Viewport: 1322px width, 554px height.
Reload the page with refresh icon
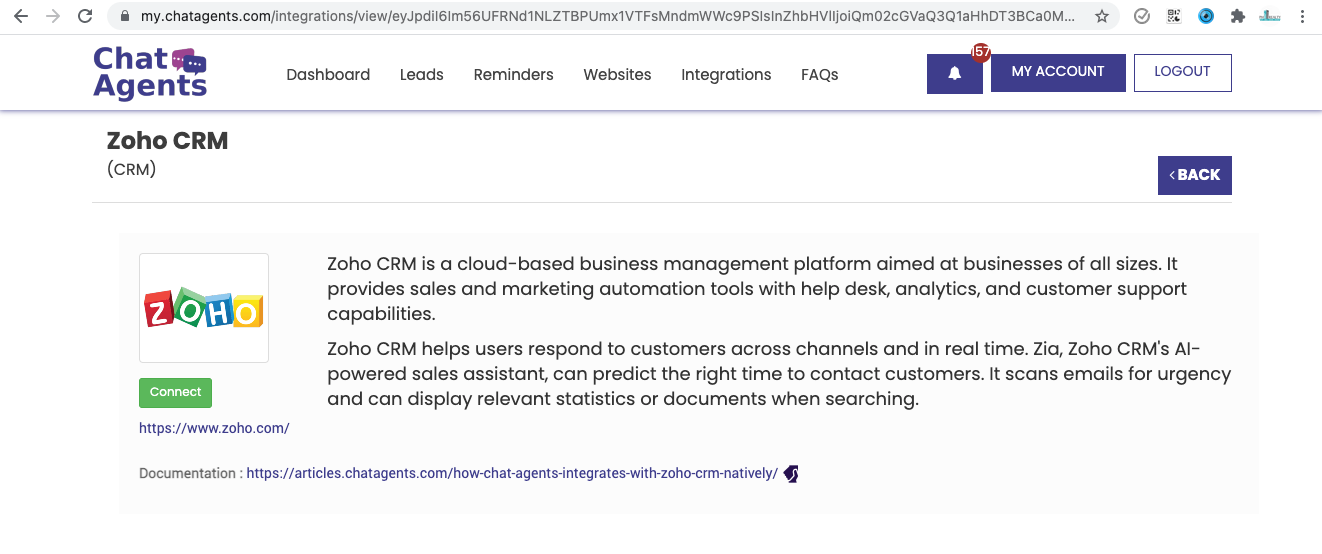(85, 16)
